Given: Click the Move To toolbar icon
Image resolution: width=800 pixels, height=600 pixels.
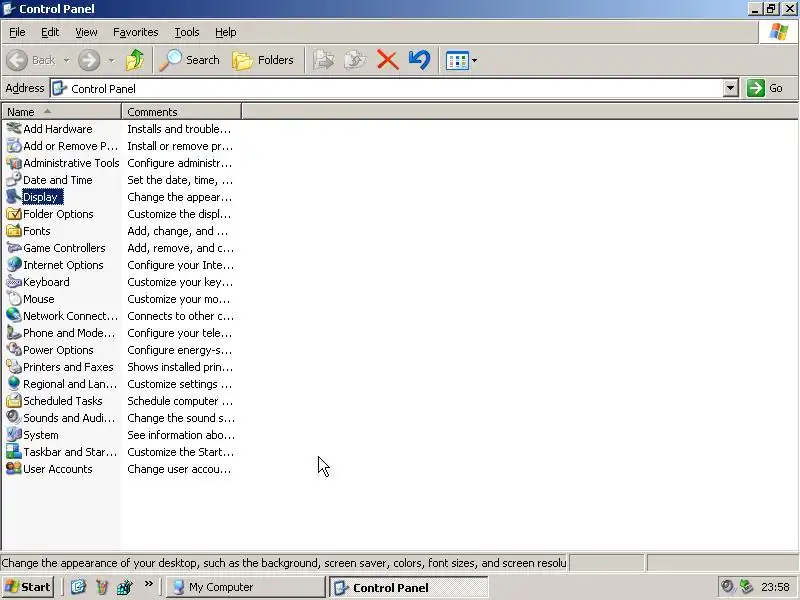Looking at the screenshot, I should tap(323, 60).
